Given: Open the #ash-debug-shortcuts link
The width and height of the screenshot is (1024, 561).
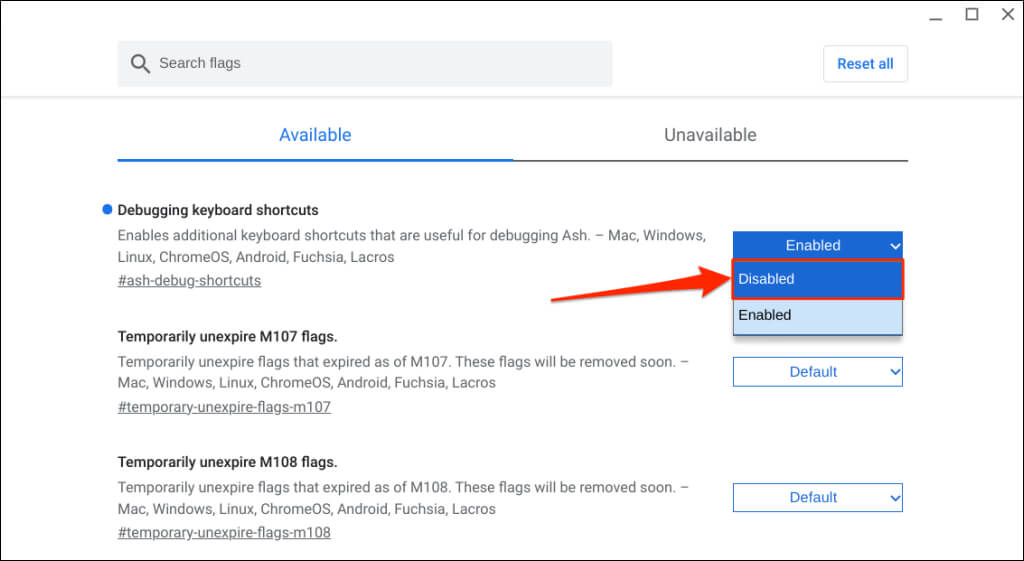Looking at the screenshot, I should click(189, 281).
